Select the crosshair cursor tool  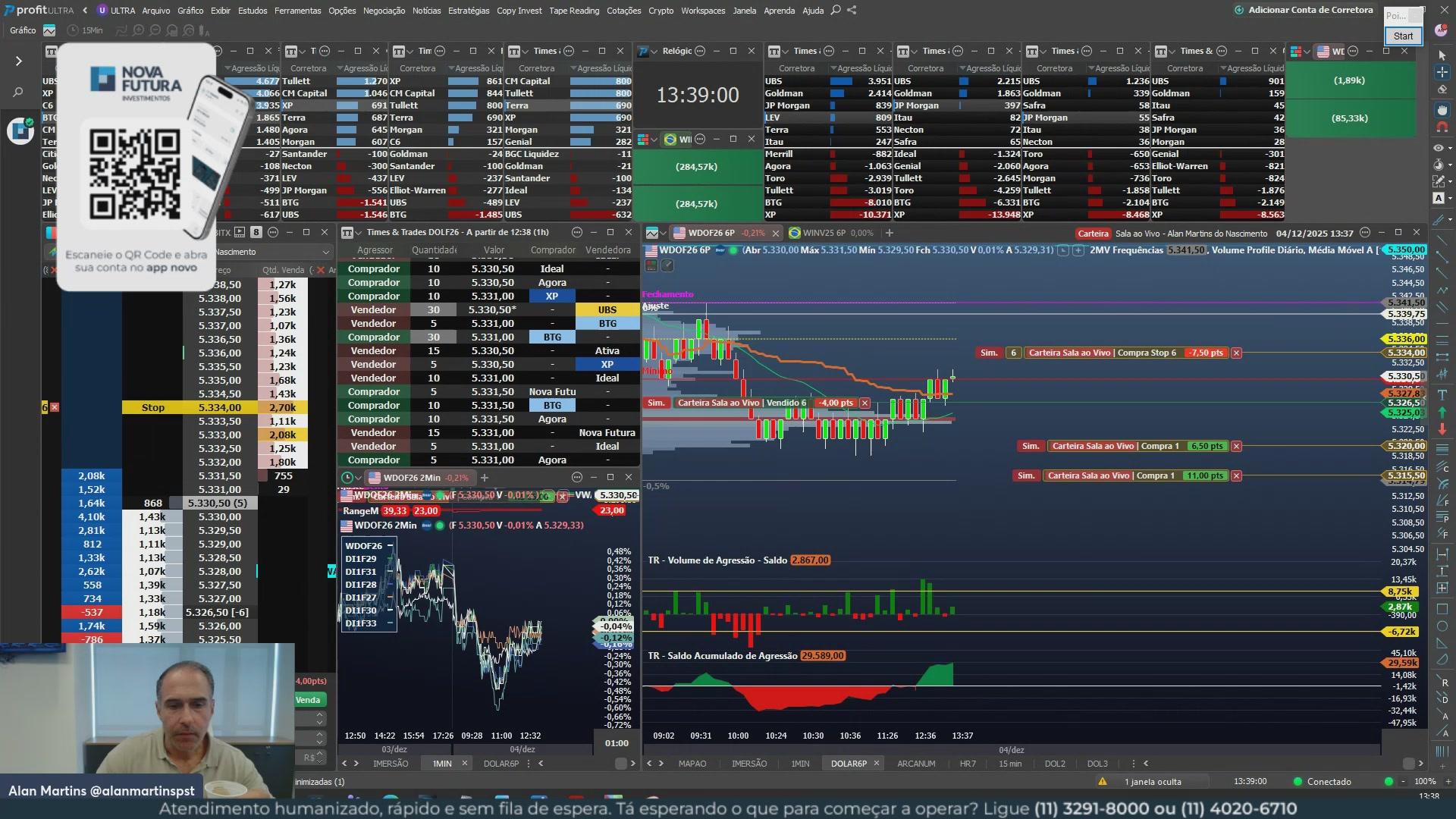1442,72
